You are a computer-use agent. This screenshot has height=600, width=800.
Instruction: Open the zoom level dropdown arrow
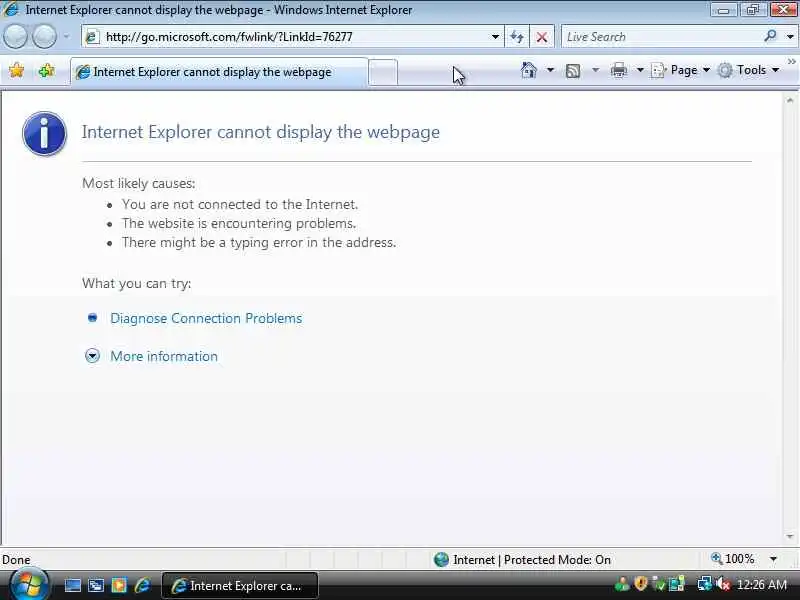773,559
